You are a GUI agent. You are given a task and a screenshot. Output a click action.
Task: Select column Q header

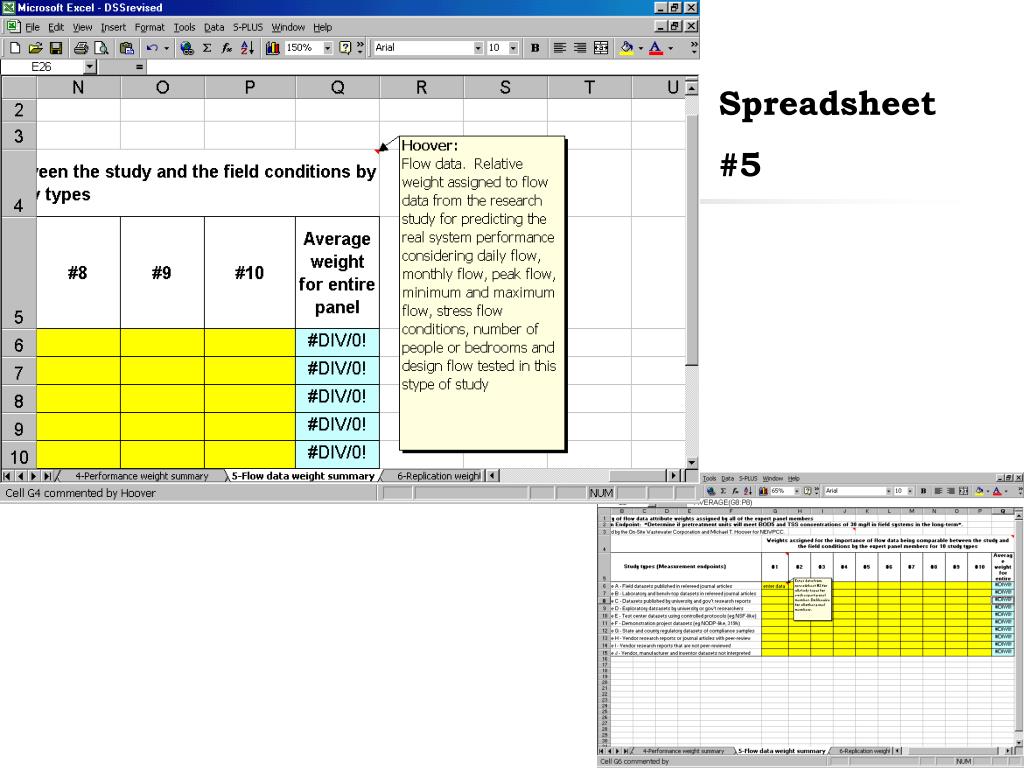coord(338,88)
